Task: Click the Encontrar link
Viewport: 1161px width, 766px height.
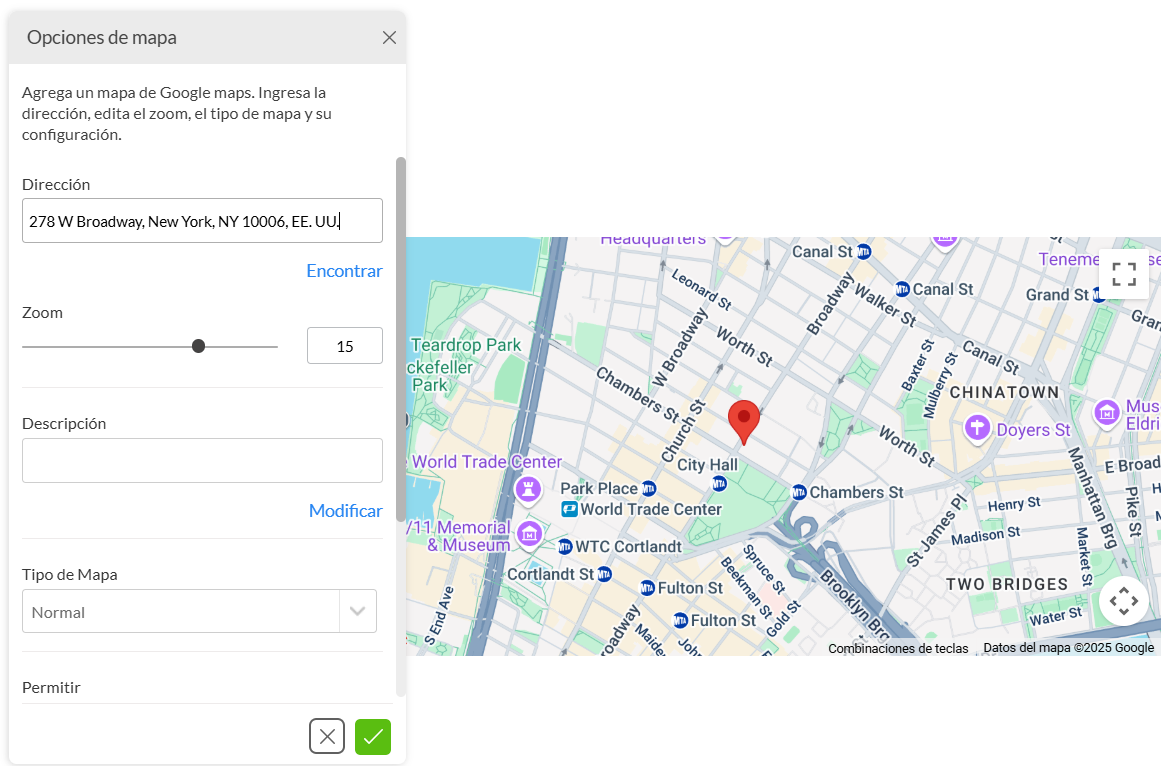Action: pos(344,271)
